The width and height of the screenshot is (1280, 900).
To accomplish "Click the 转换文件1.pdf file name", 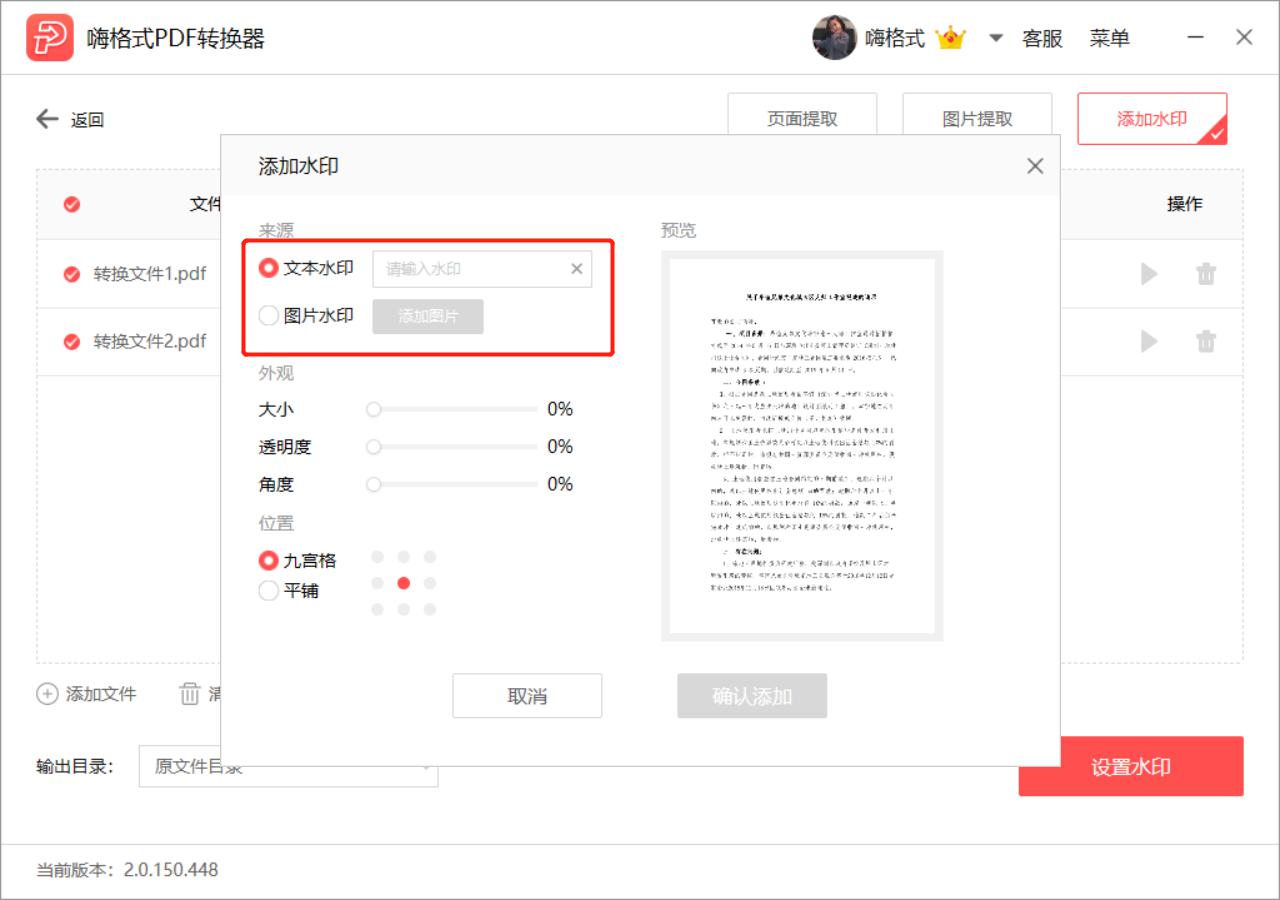I will [150, 274].
